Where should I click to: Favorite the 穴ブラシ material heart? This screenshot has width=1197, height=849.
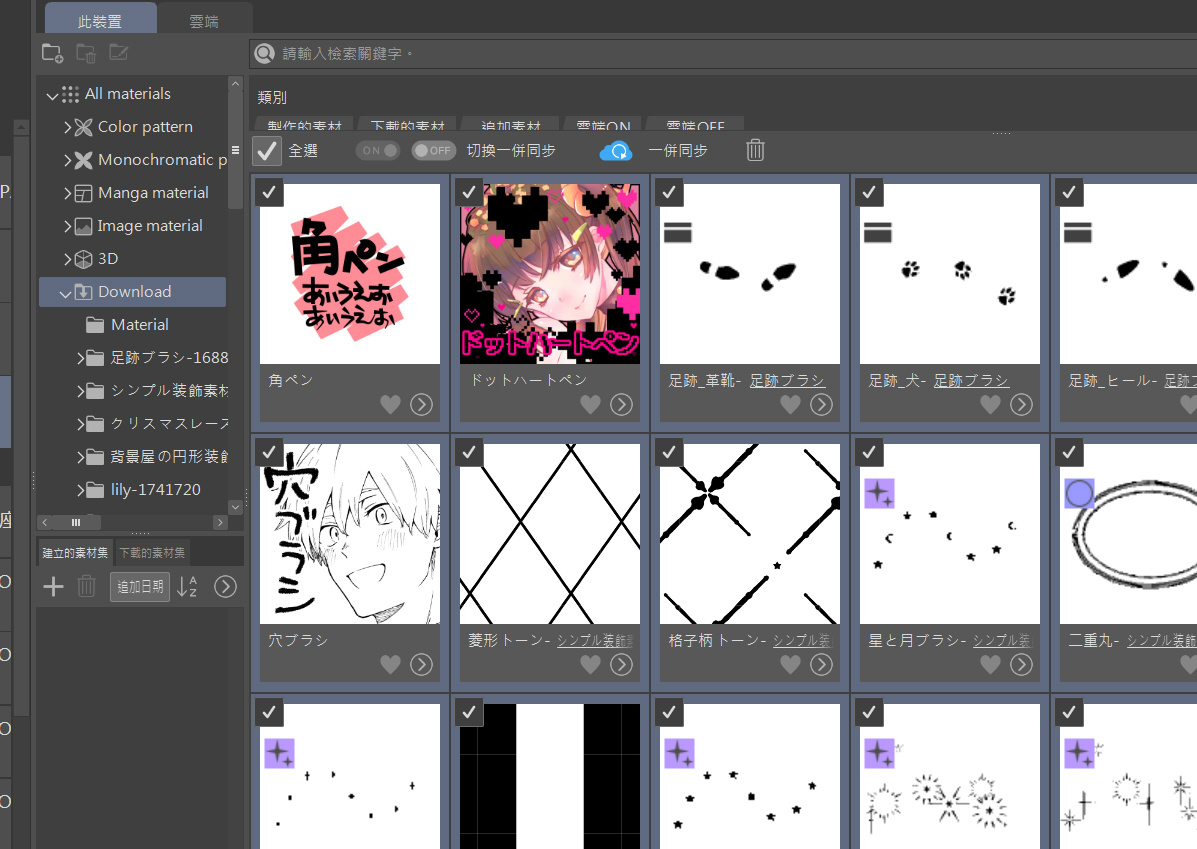click(390, 665)
